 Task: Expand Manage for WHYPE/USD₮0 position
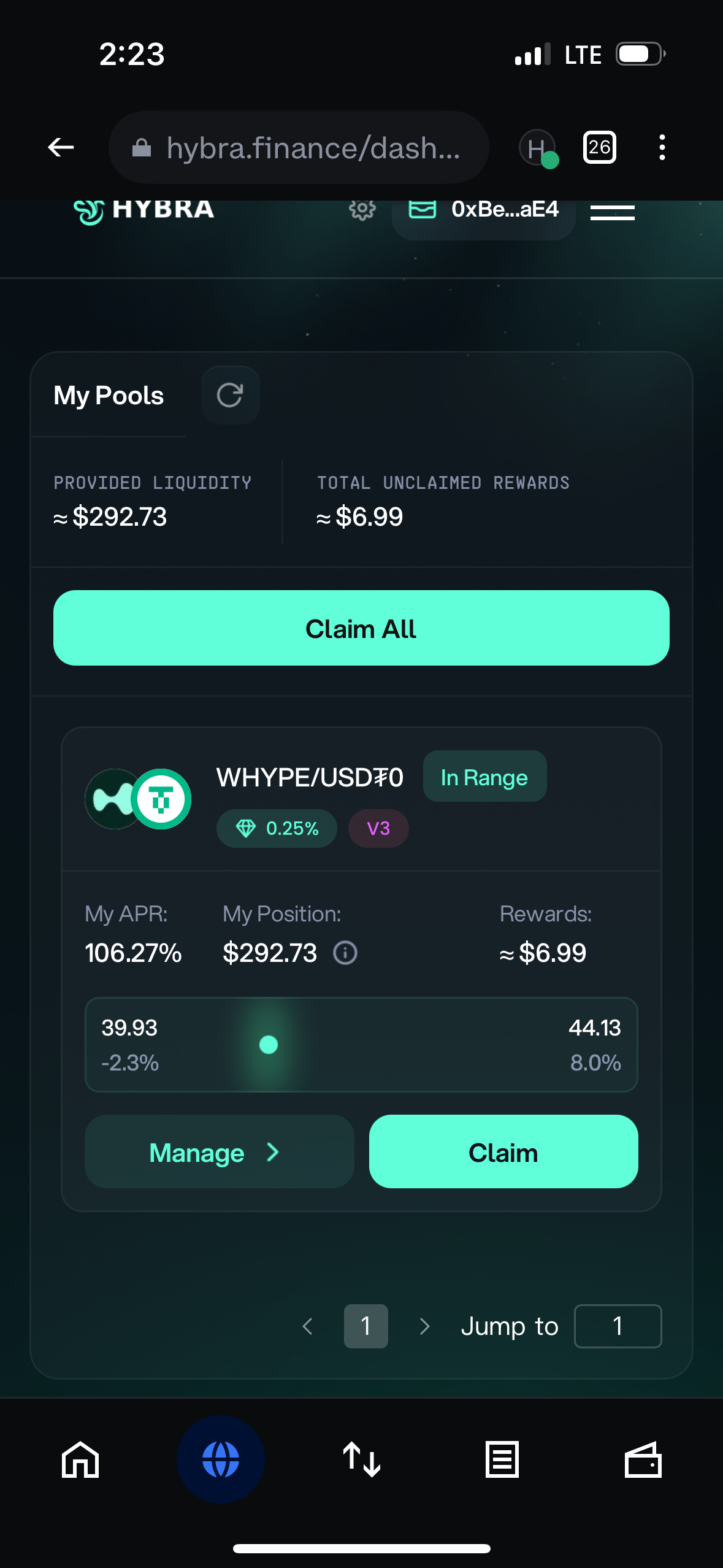(220, 1151)
